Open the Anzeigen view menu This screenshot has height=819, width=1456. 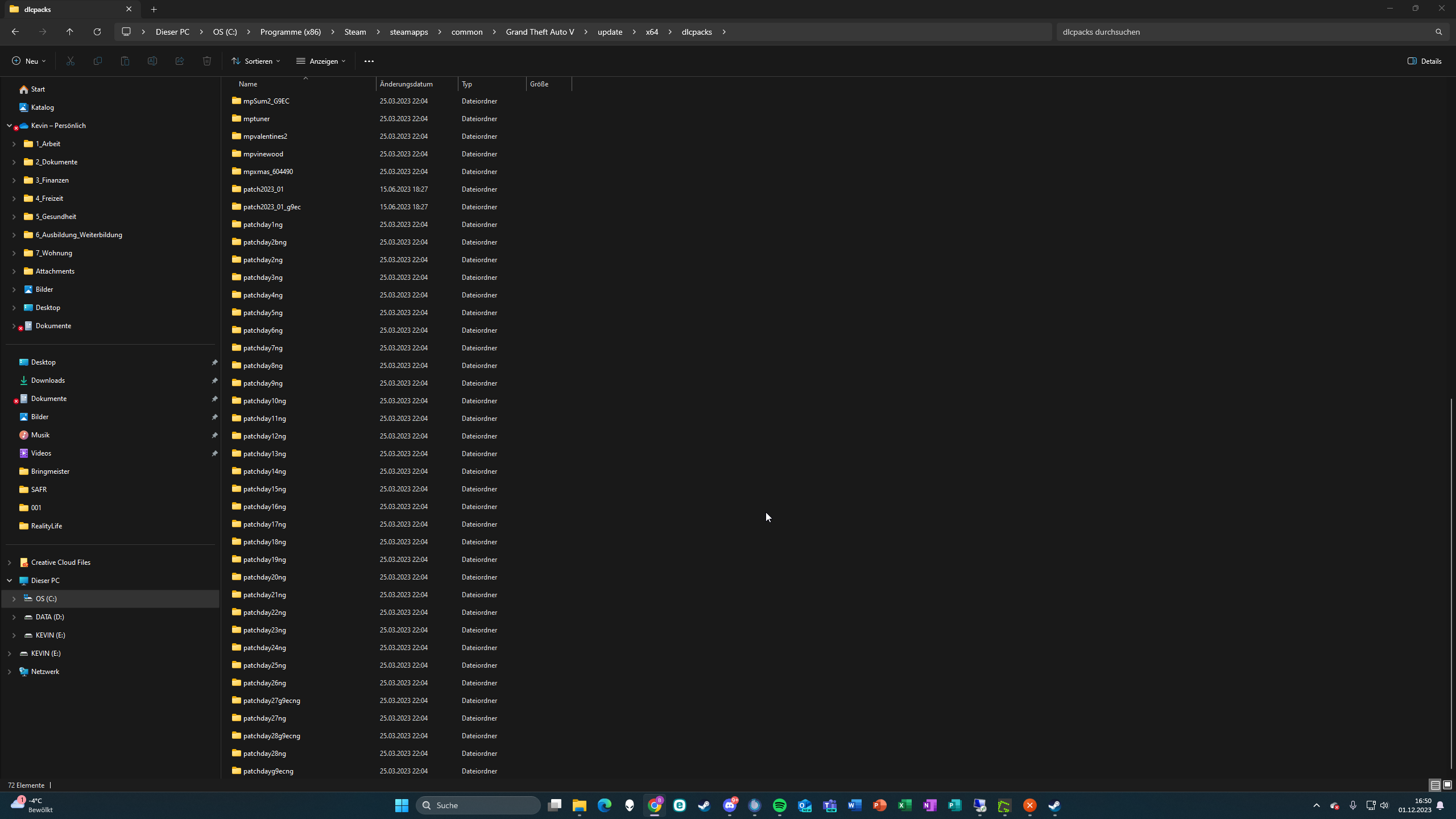(321, 61)
